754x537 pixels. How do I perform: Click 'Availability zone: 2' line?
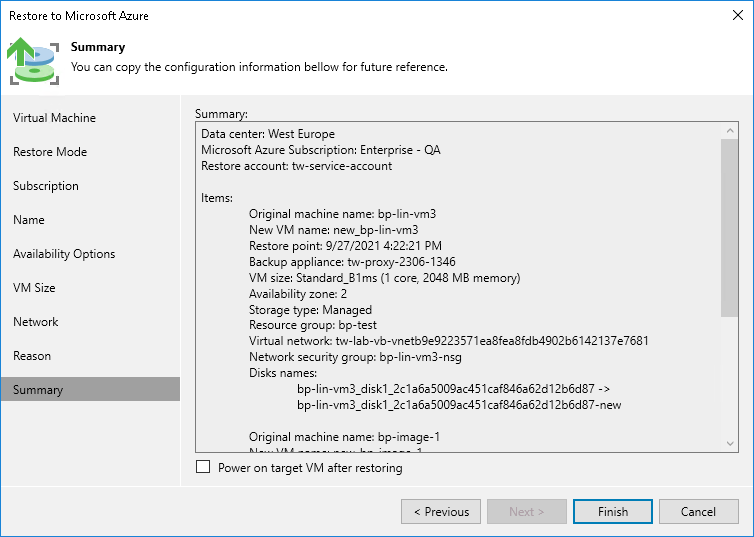coord(298,294)
